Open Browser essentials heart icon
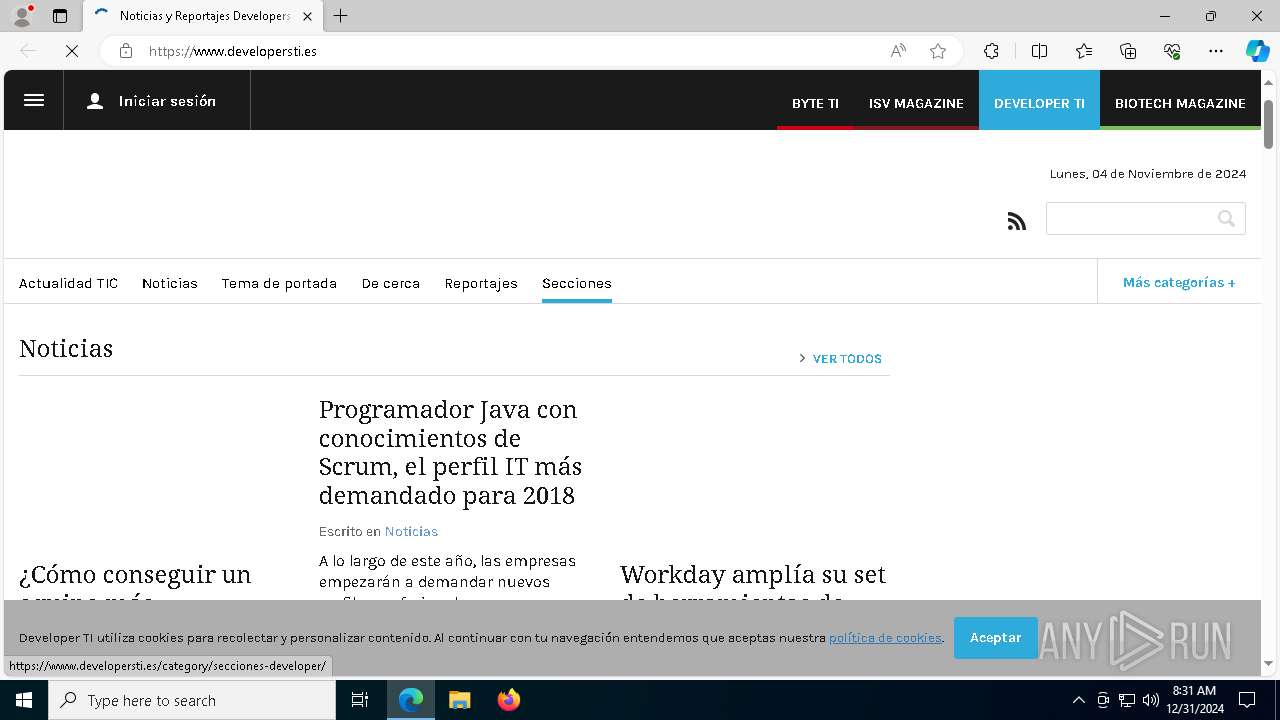This screenshot has height=720, width=1280. pos(1172,51)
